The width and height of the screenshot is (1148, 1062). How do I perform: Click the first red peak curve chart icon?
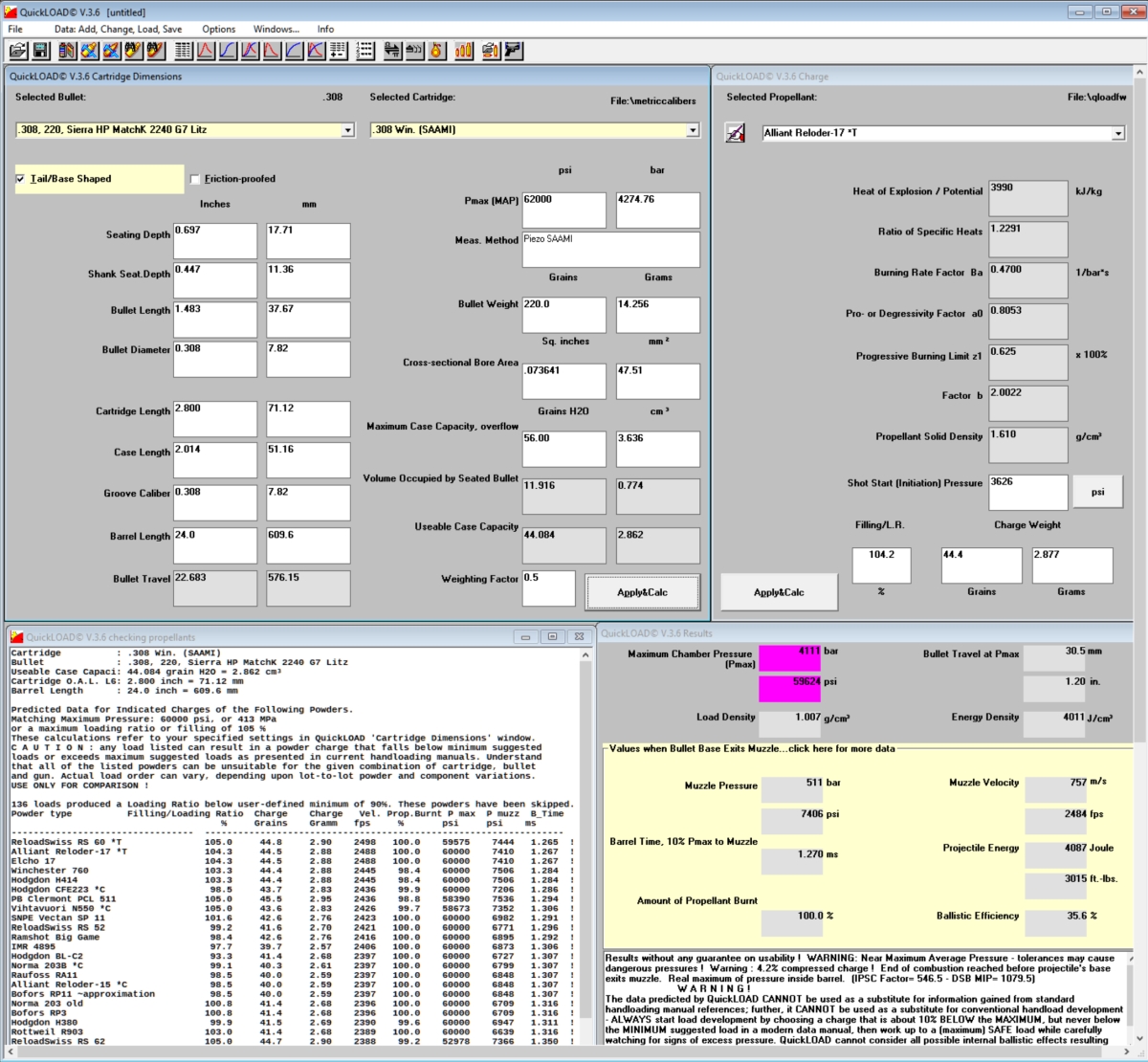(207, 50)
